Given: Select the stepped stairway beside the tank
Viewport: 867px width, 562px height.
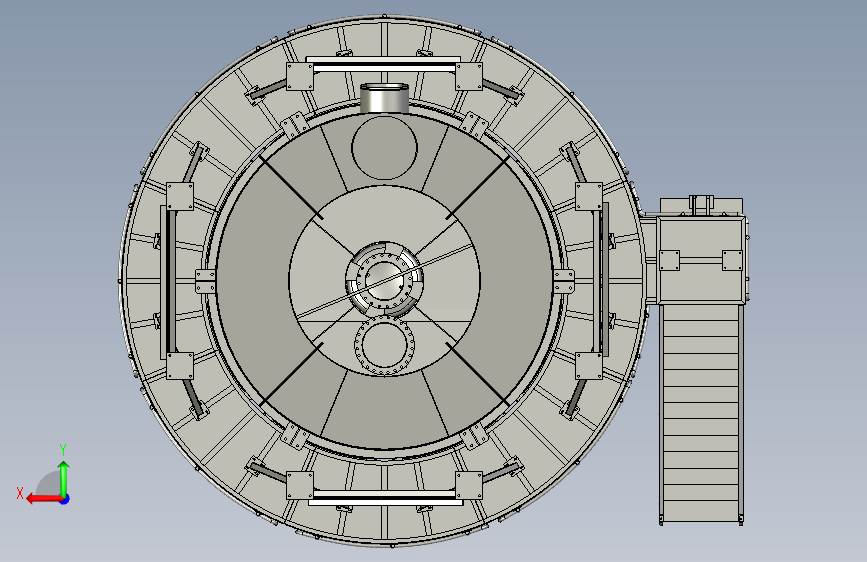Looking at the screenshot, I should click(701, 413).
